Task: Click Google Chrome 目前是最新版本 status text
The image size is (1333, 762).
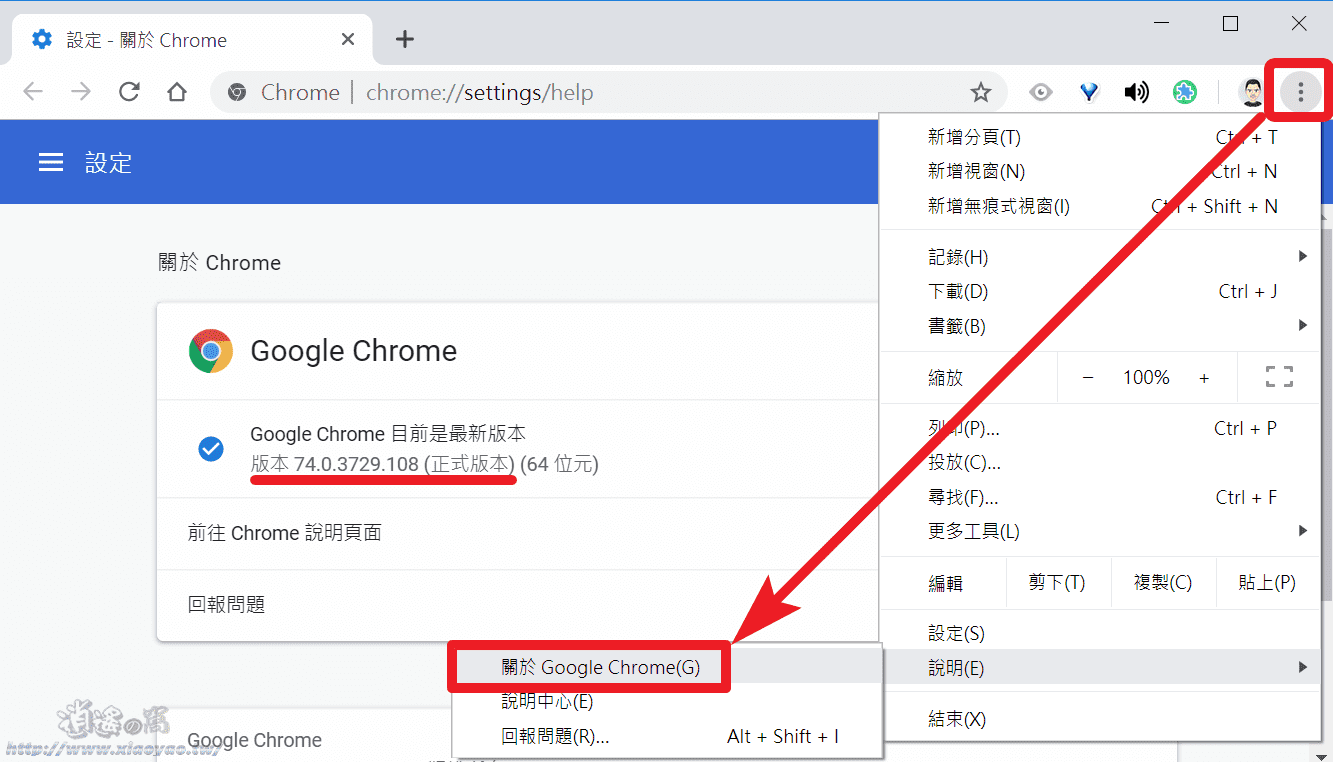Action: click(388, 434)
